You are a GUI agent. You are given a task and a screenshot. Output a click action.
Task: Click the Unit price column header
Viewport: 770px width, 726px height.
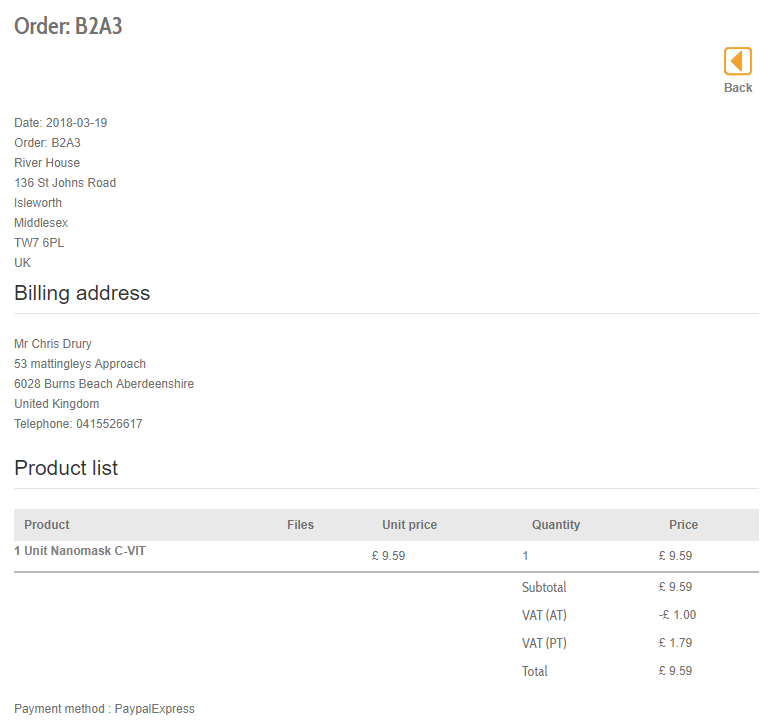tap(409, 525)
